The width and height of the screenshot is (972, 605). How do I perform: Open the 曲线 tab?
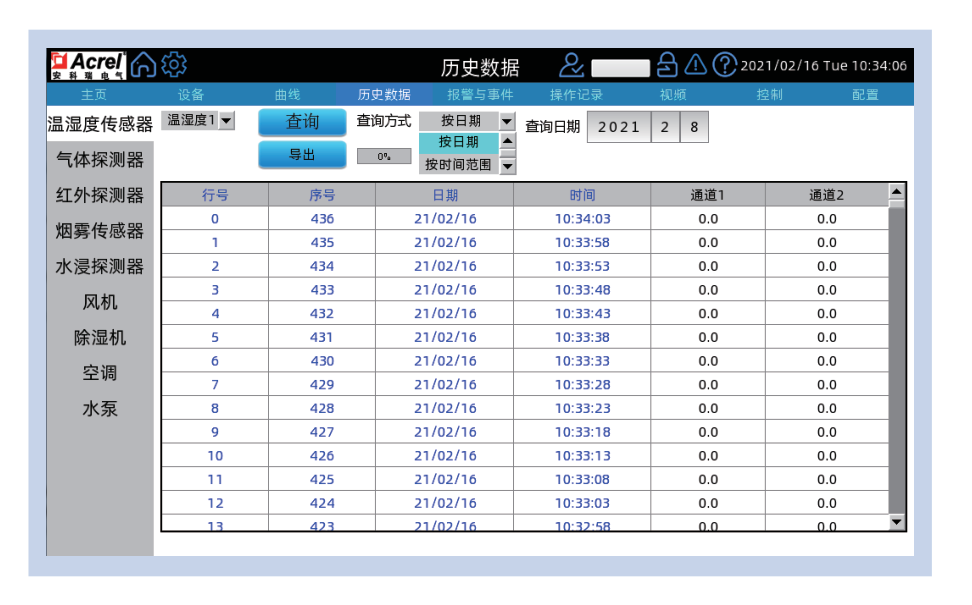pyautogui.click(x=287, y=95)
